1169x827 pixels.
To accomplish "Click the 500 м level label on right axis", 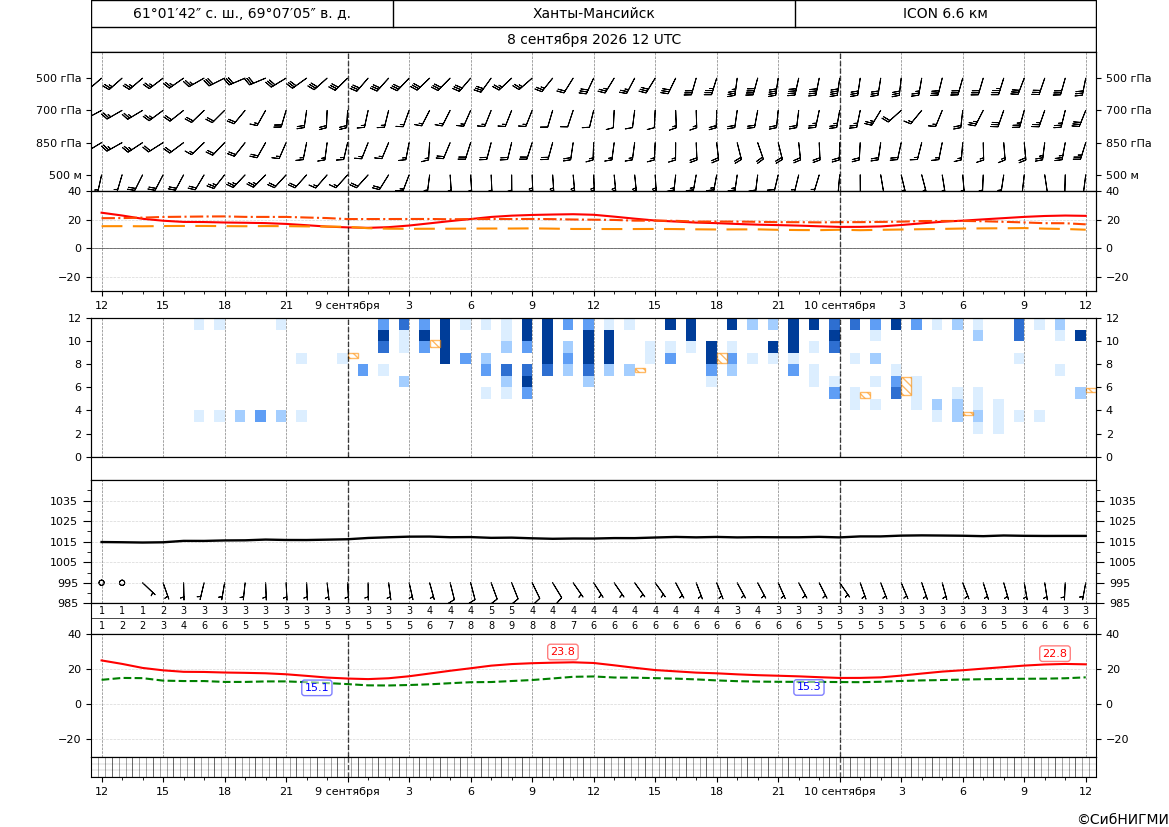I will [x=1122, y=175].
